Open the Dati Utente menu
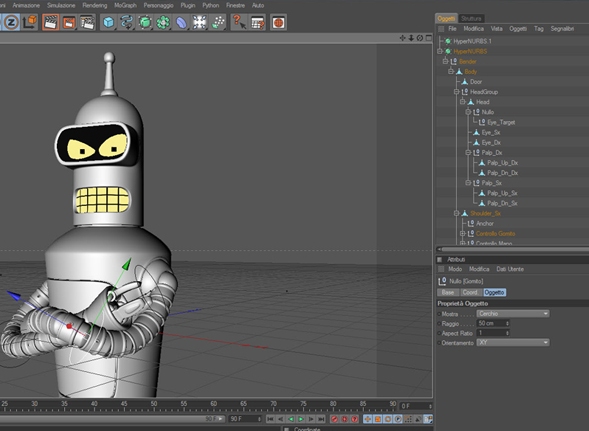Screen dimensions: 589x431 510,269
